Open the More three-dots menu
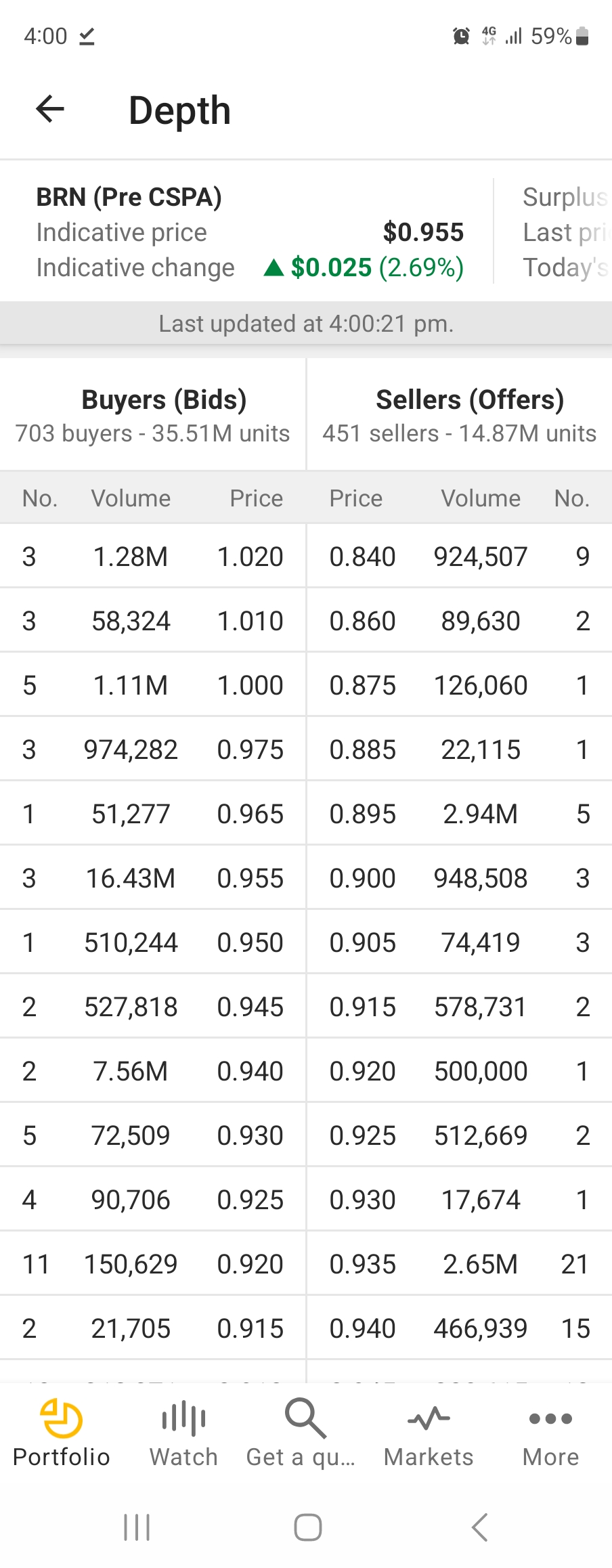The image size is (612, 1568). pyautogui.click(x=550, y=1418)
